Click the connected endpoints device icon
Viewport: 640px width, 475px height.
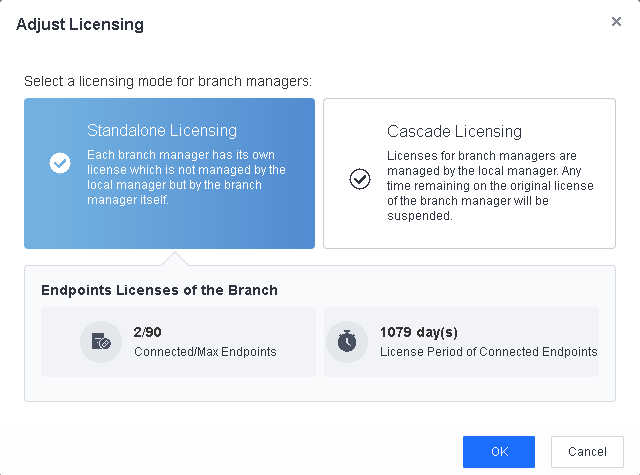101,341
